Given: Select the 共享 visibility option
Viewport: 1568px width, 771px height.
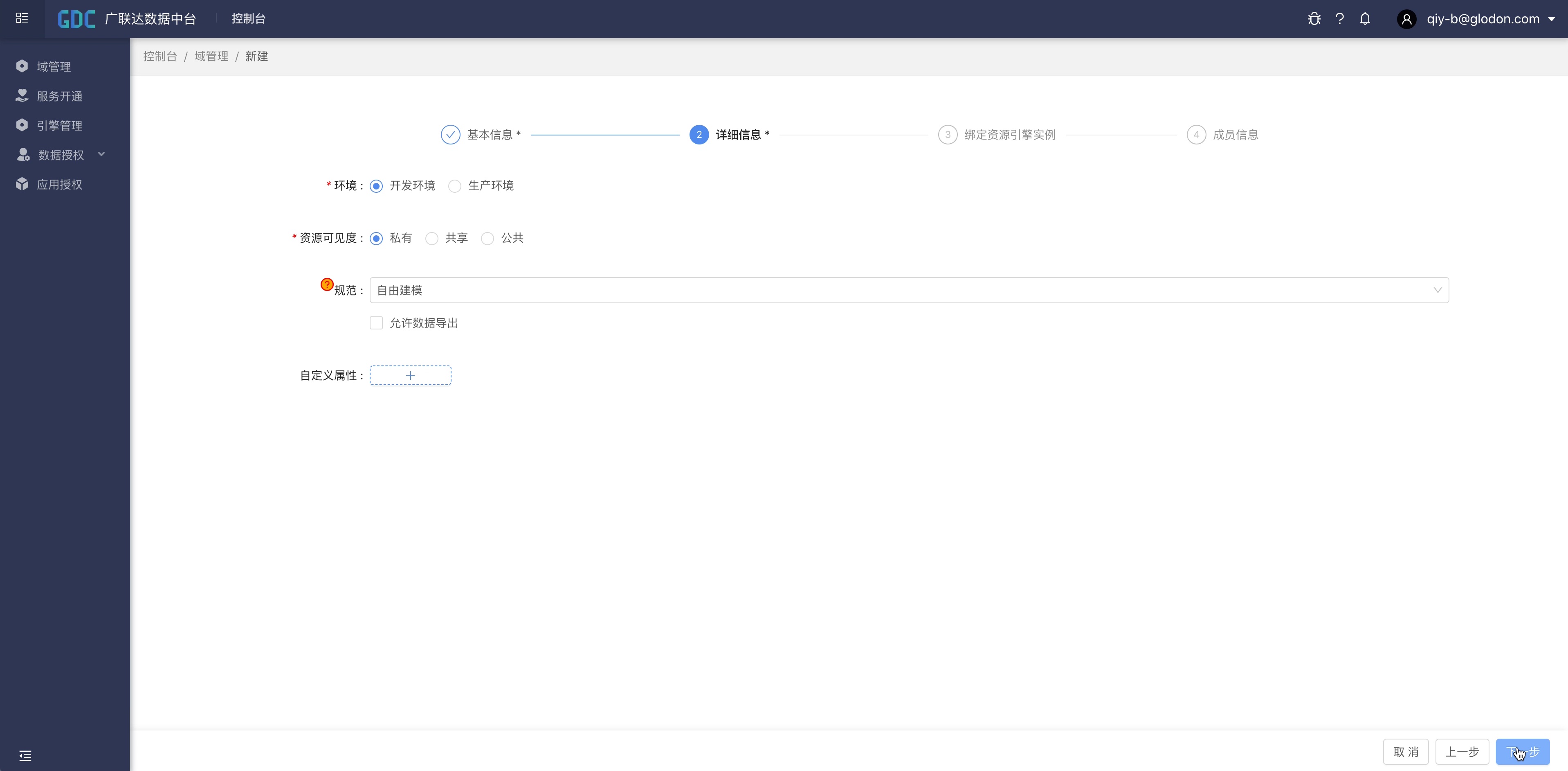Looking at the screenshot, I should (431, 238).
